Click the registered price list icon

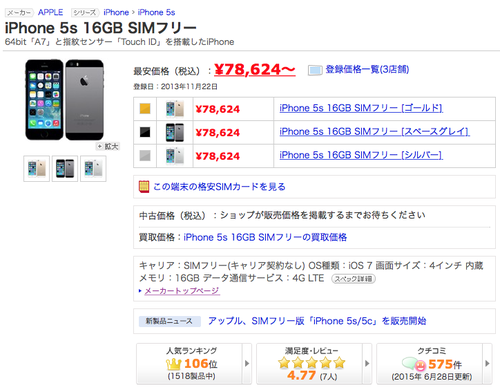coord(315,70)
